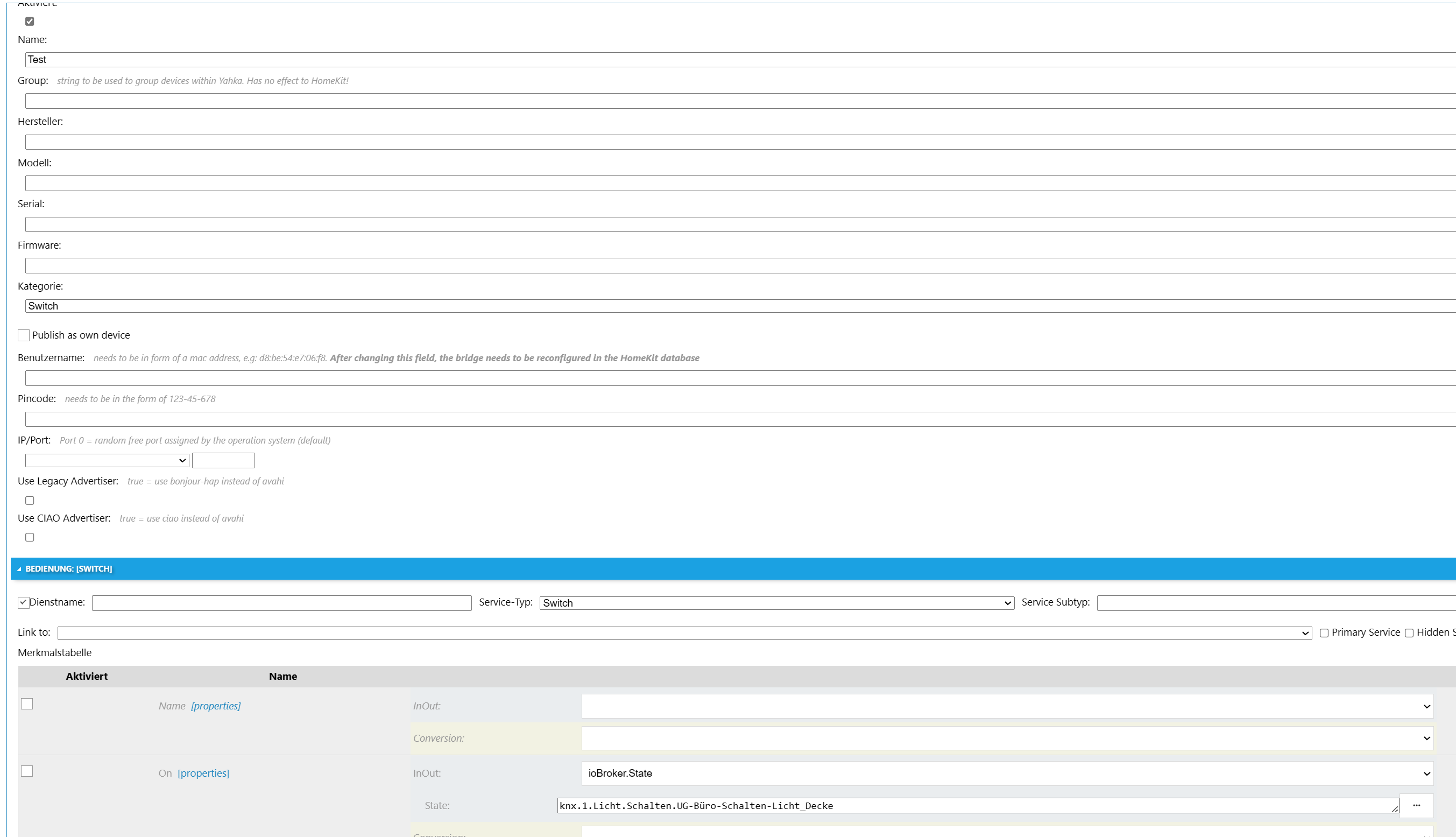
Task: Open the Link to dropdown
Action: click(x=684, y=633)
